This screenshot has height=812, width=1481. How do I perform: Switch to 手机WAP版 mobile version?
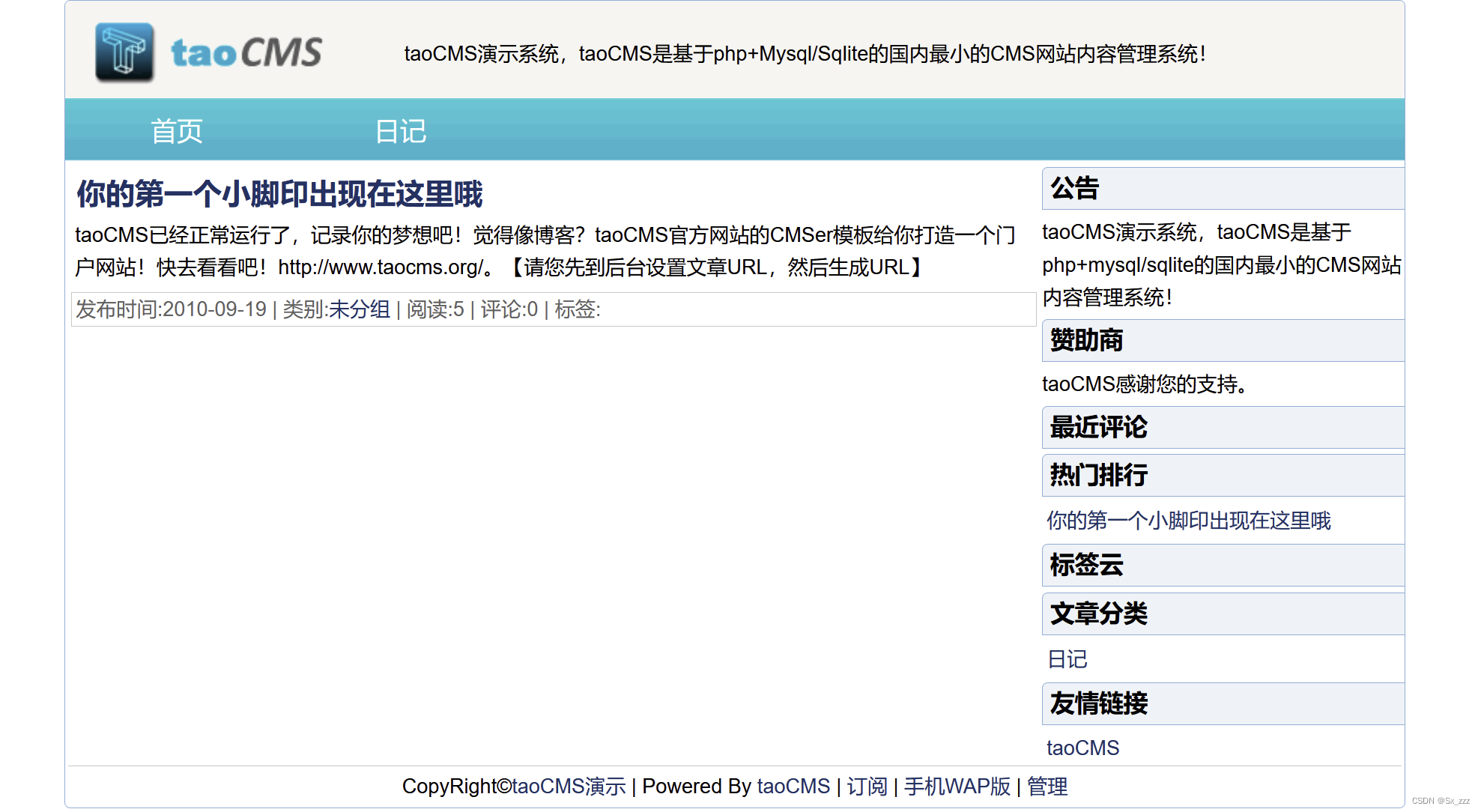pos(957,787)
